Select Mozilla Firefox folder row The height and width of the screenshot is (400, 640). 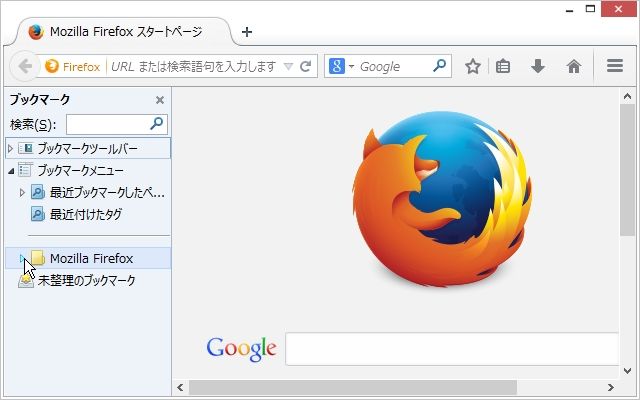click(x=88, y=258)
